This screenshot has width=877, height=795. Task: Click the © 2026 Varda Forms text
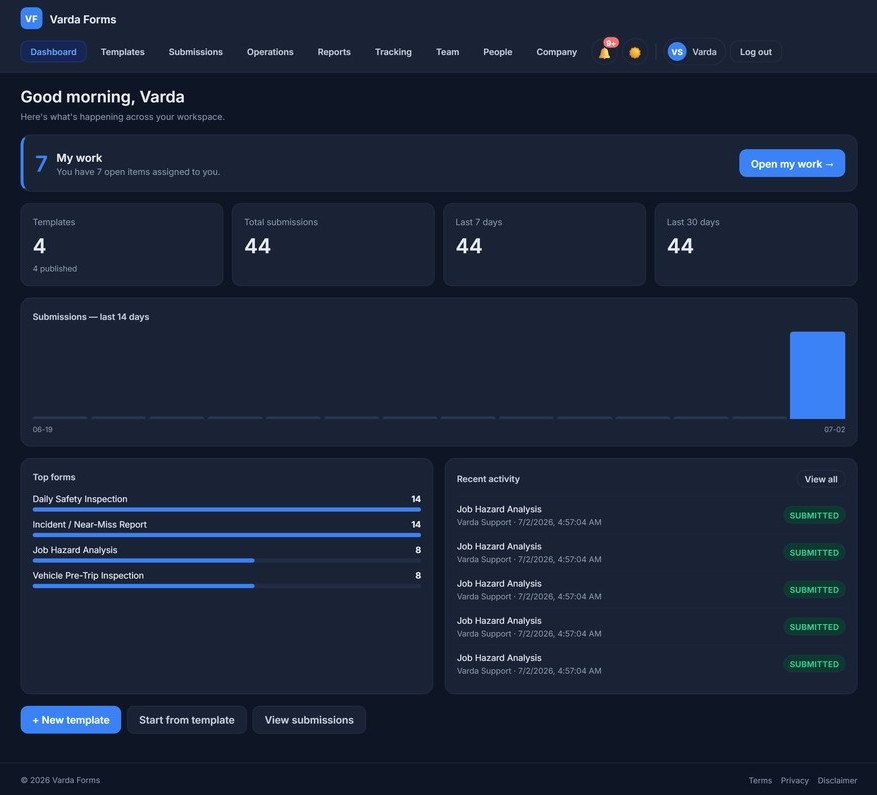coord(60,780)
